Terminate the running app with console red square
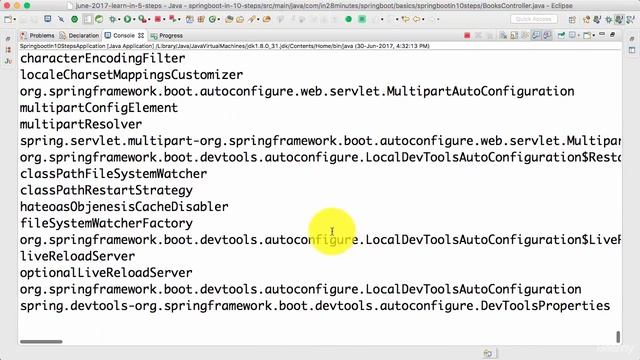 467,36
